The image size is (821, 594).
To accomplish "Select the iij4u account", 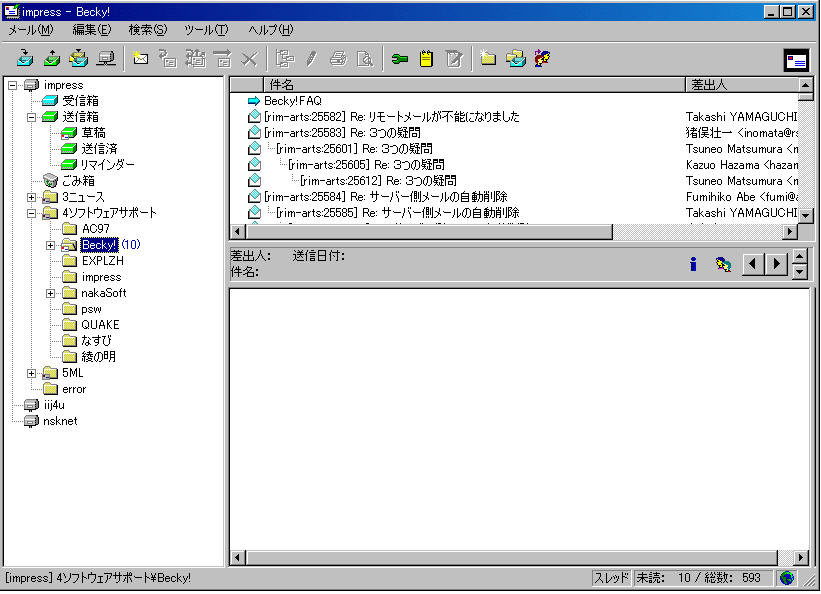I will 54,405.
